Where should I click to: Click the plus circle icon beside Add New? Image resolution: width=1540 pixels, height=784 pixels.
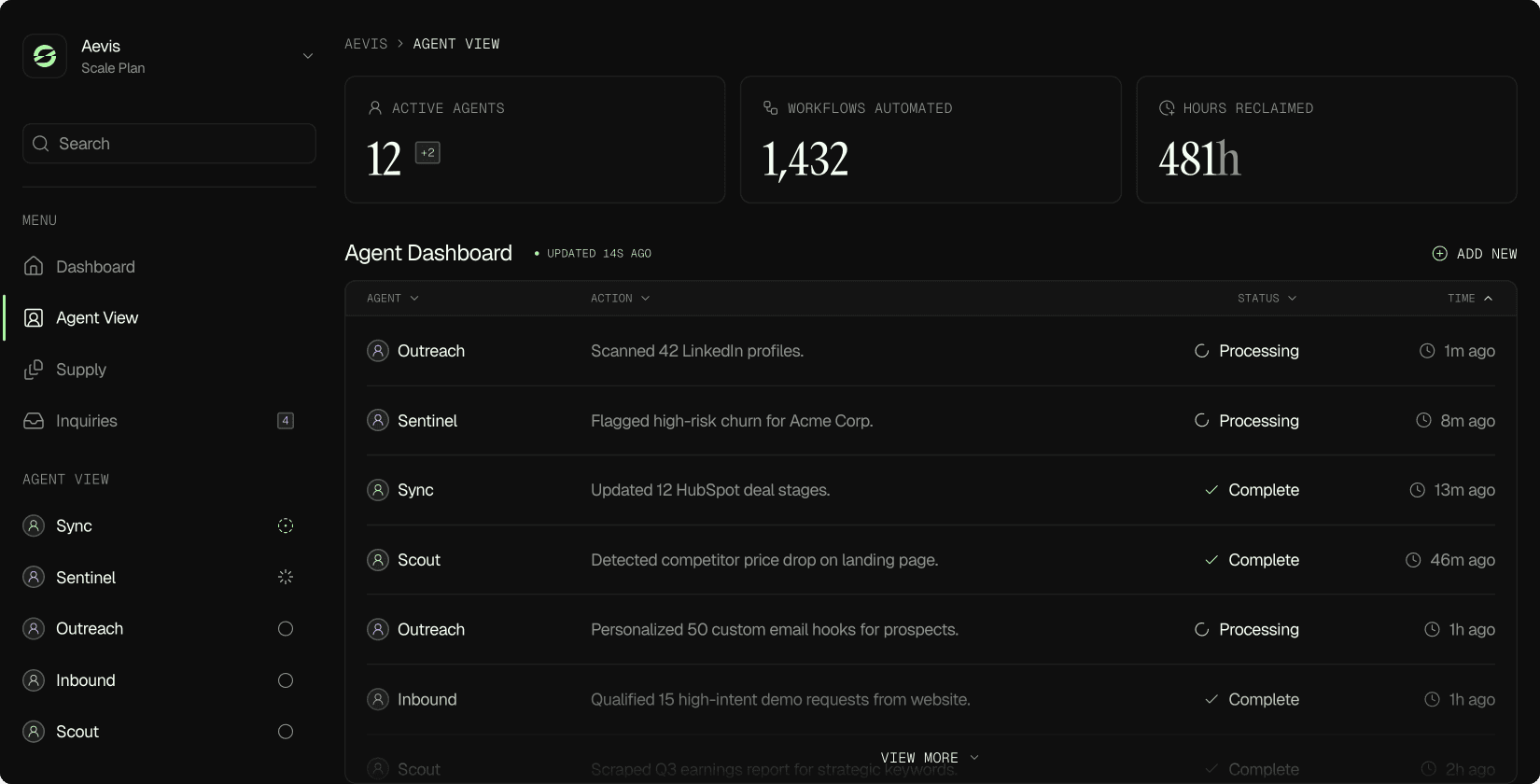[x=1440, y=254]
